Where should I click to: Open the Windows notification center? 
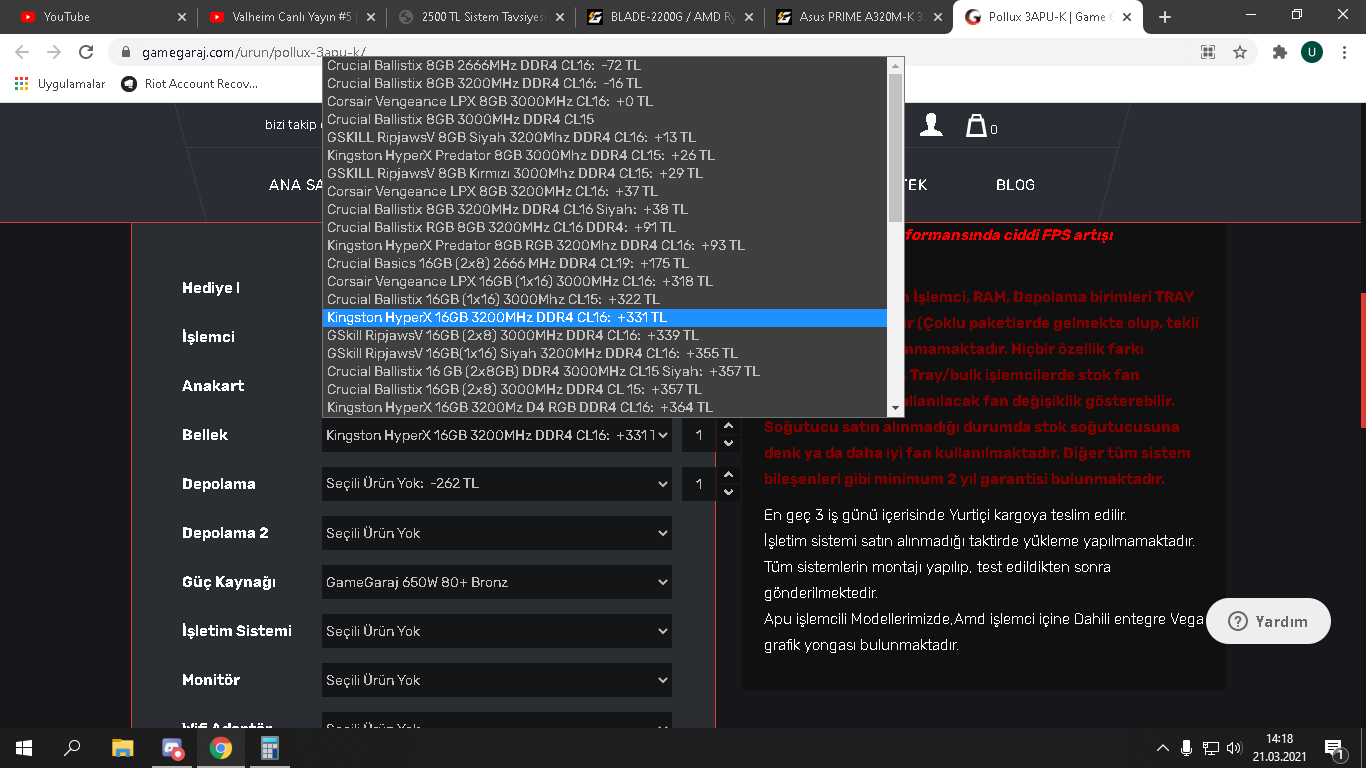click(1334, 748)
